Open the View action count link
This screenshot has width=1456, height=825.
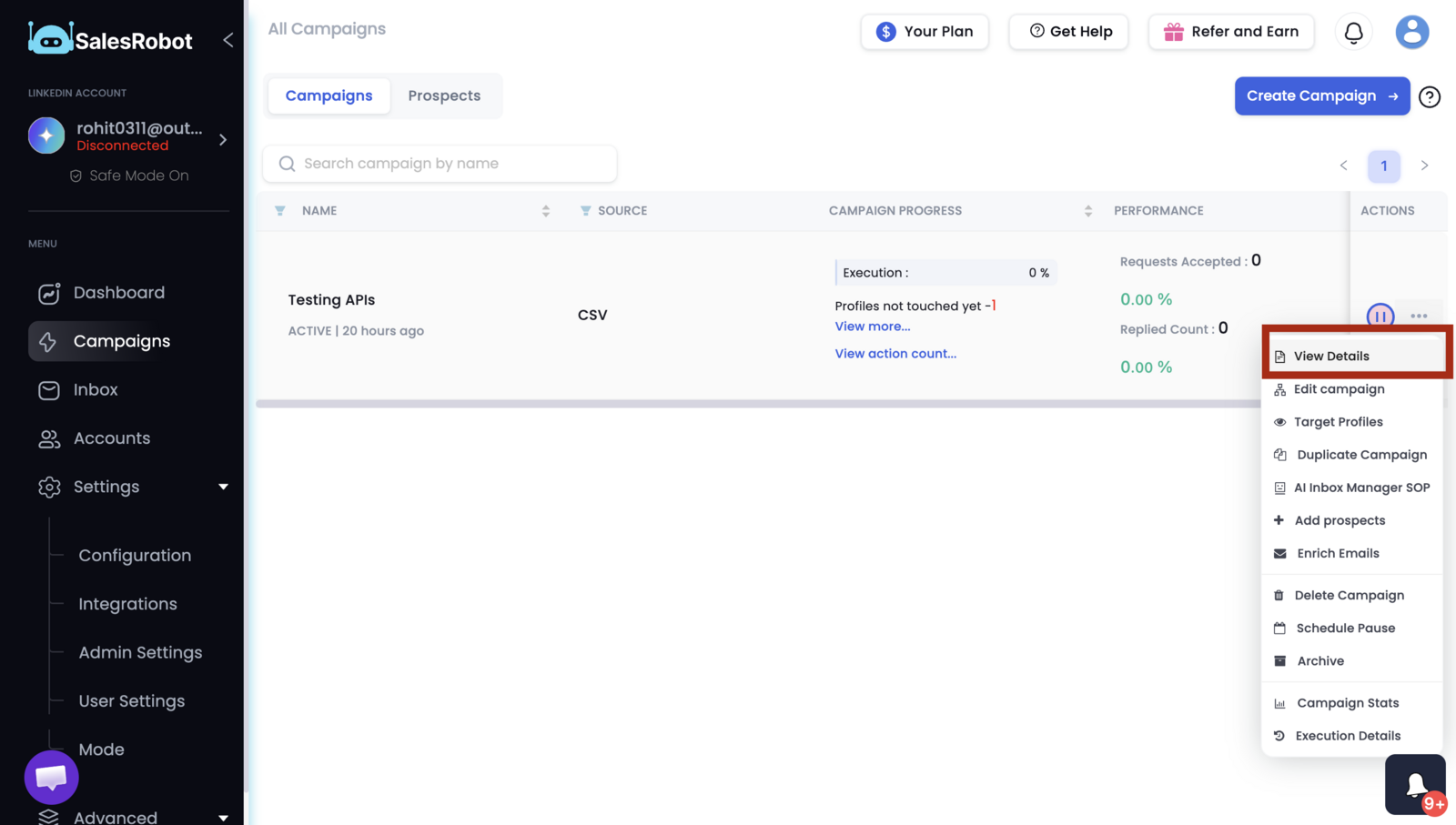pos(895,354)
